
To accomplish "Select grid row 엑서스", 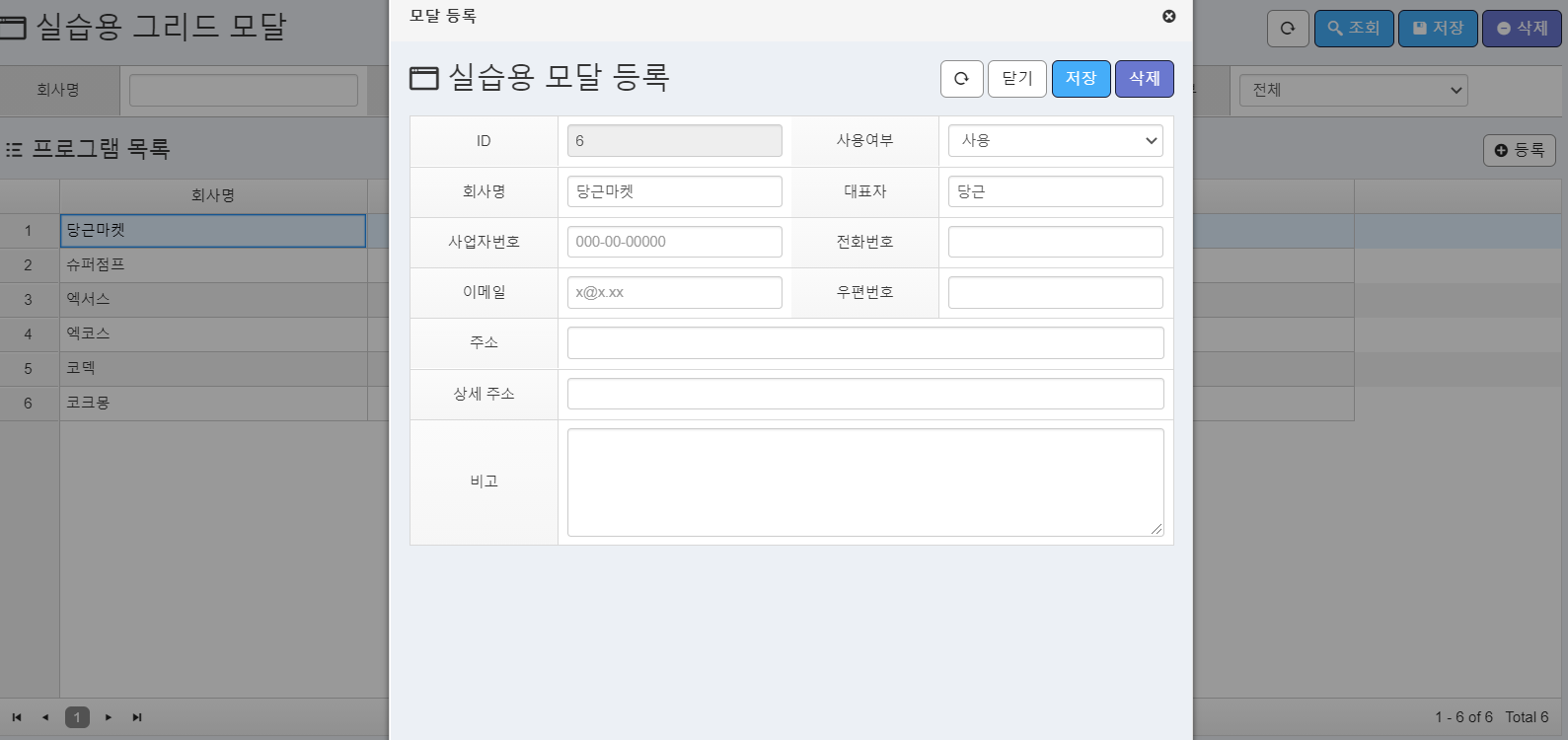I will 213,300.
